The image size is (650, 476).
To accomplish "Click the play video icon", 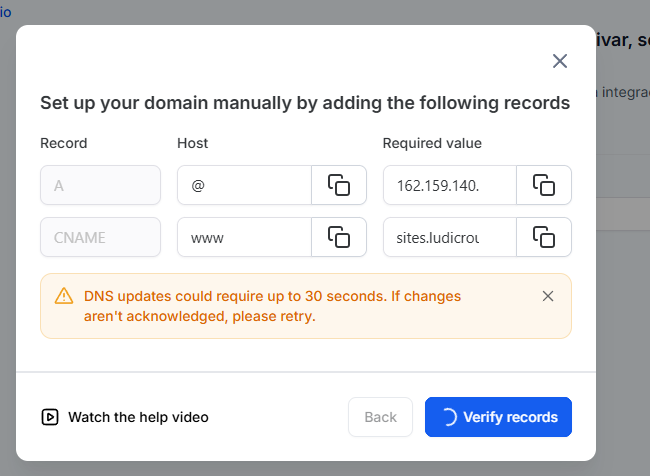I will click(x=50, y=417).
